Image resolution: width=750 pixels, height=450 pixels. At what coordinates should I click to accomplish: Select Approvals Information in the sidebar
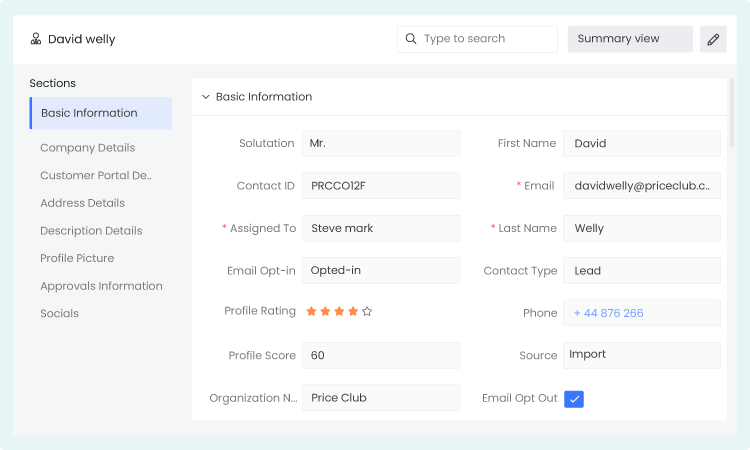[x=101, y=286]
